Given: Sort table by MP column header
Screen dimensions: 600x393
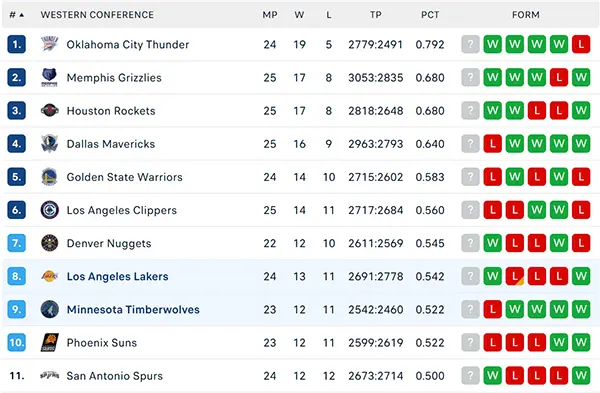Looking at the screenshot, I should (270, 15).
